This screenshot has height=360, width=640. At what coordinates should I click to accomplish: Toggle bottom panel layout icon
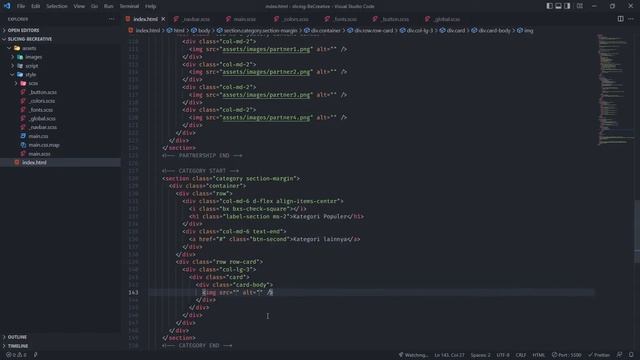[558, 6]
